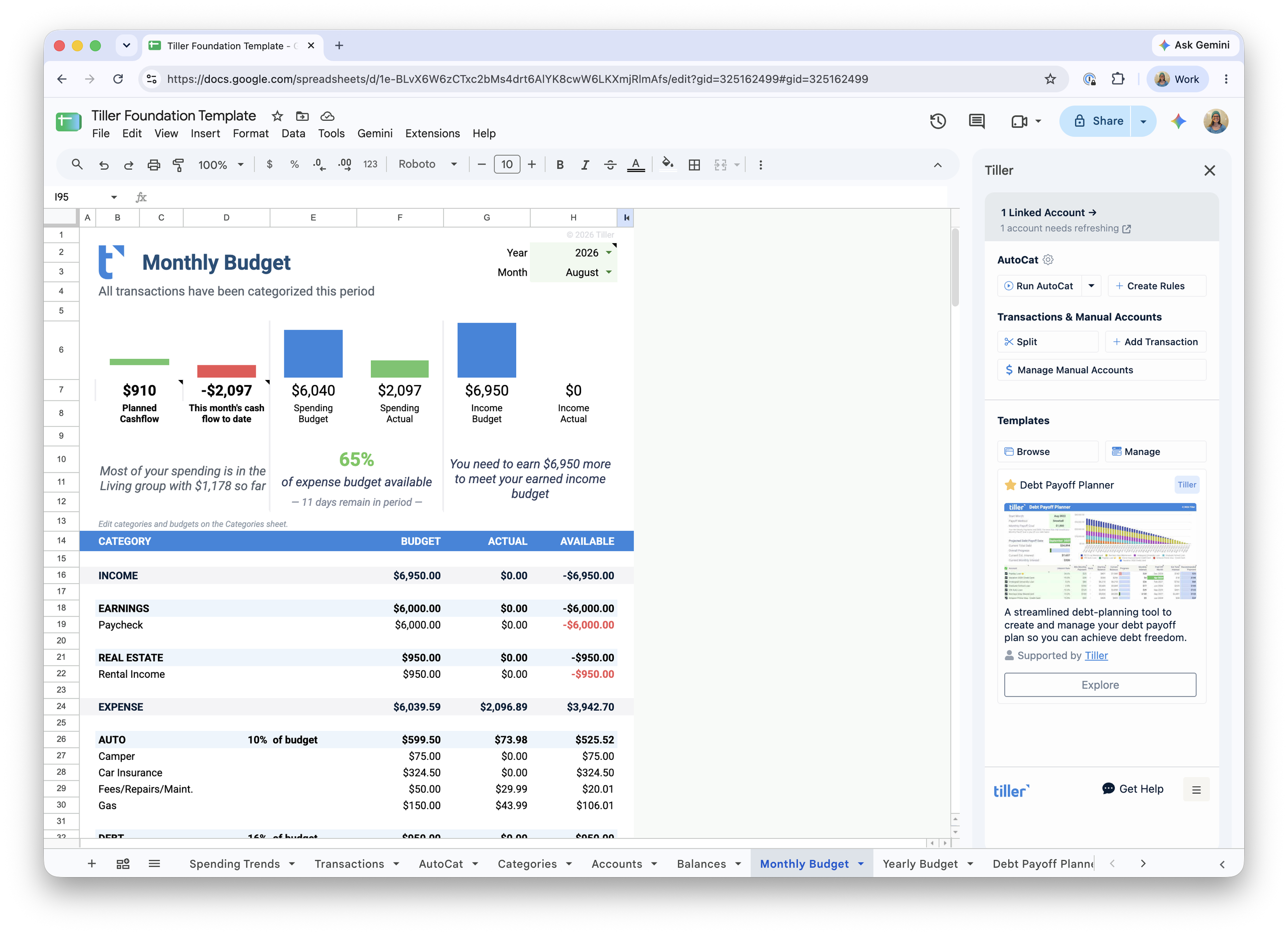This screenshot has height=935, width=1288.
Task: Click the Debt Payoff Planner thumbnail
Action: (1099, 551)
